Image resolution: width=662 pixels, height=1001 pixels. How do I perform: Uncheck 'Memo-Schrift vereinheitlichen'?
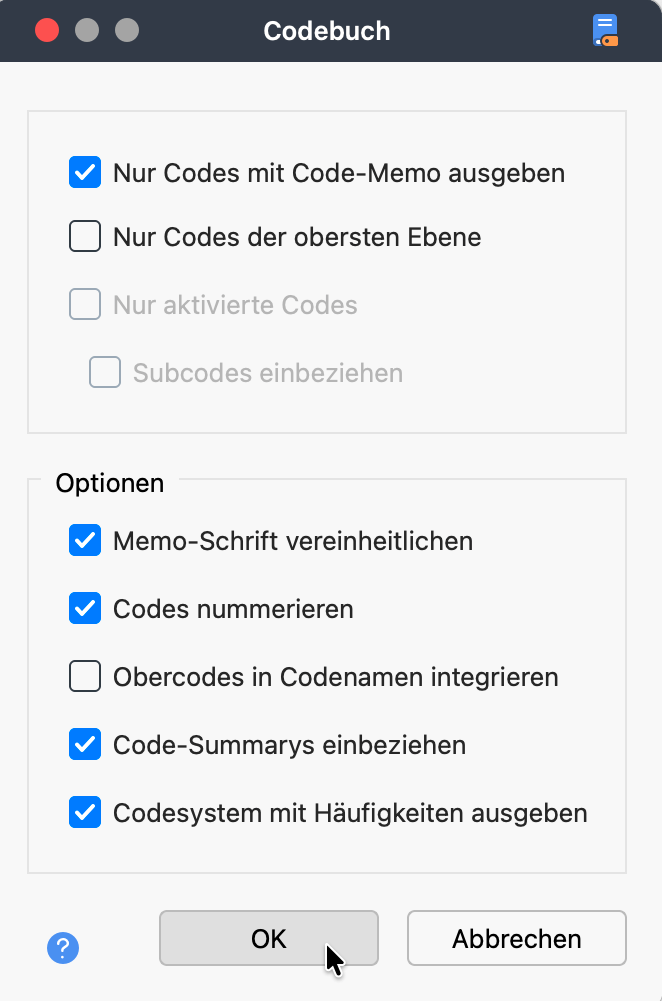[85, 540]
